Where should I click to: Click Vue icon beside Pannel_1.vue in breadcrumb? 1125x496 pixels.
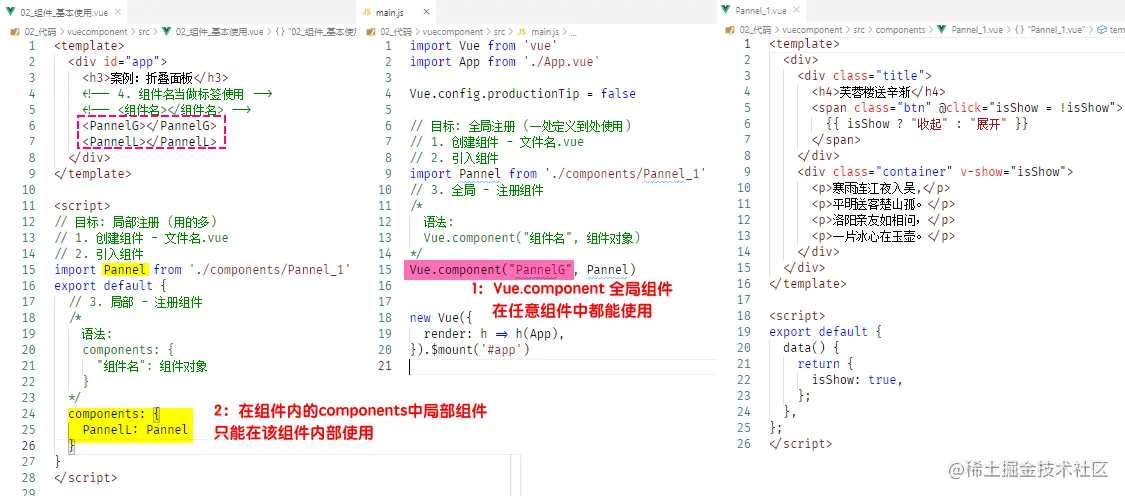coord(943,30)
